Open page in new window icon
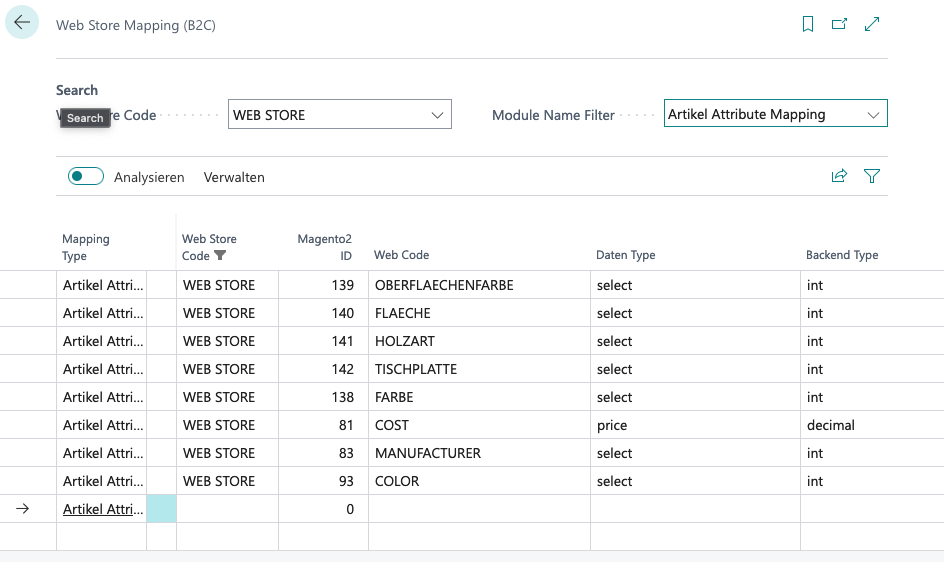Viewport: 944px width, 562px height. coord(839,24)
